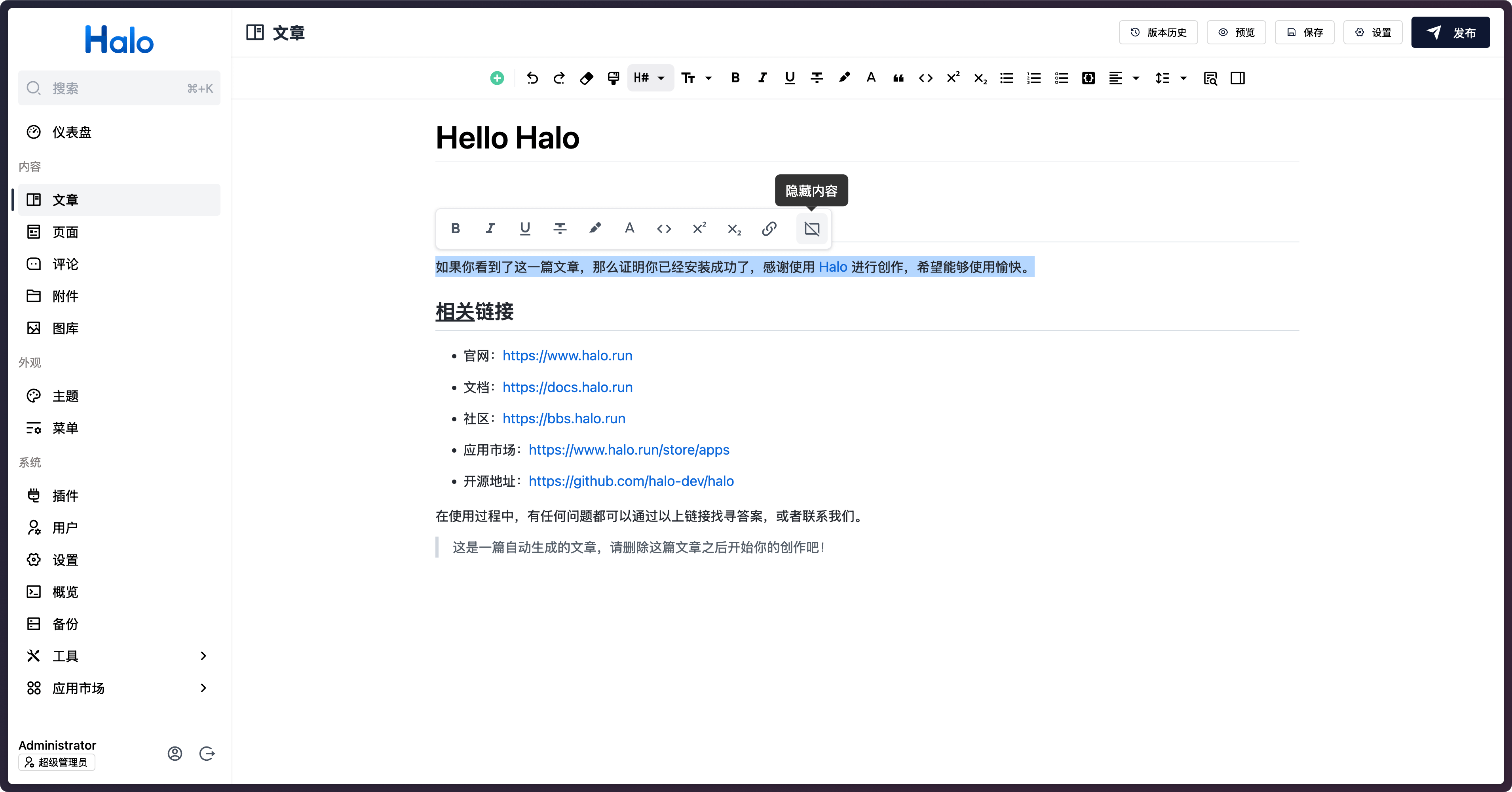This screenshot has width=1512, height=792.
Task: Open link https://docs.halo.run
Action: [567, 387]
